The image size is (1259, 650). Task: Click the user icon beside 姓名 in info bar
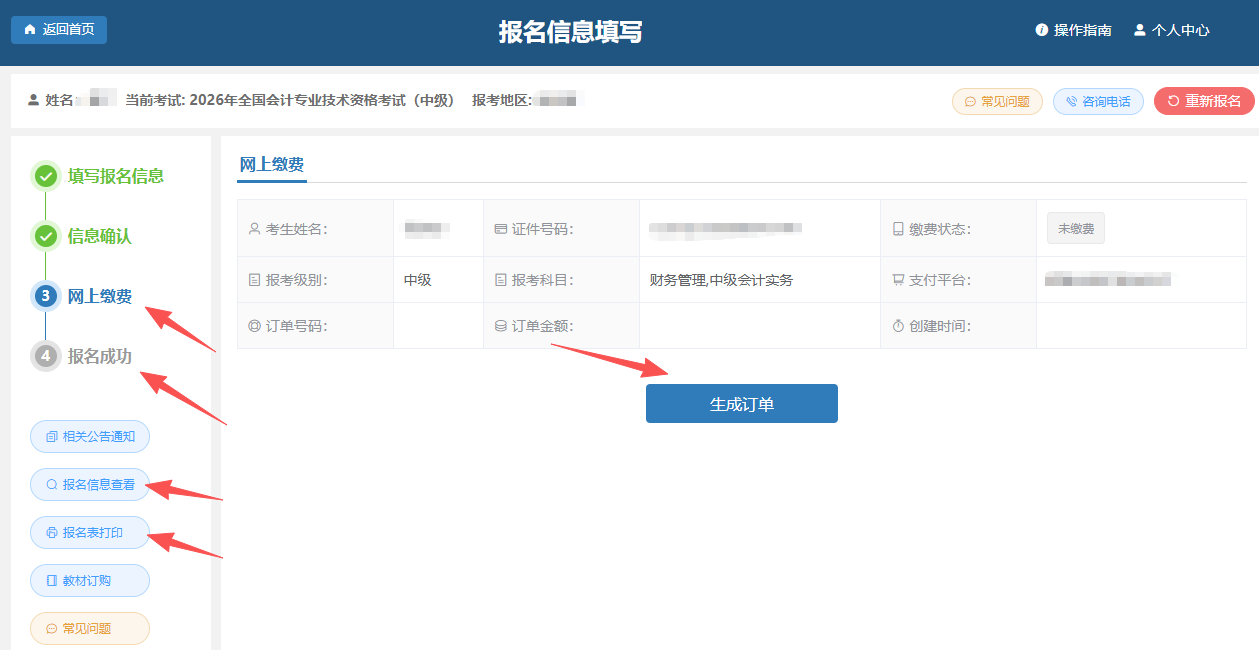point(33,100)
